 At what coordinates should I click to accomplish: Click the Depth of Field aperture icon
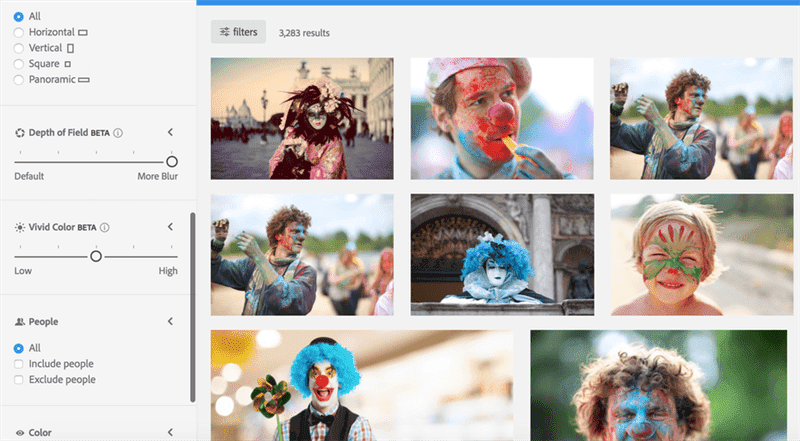[x=20, y=133]
